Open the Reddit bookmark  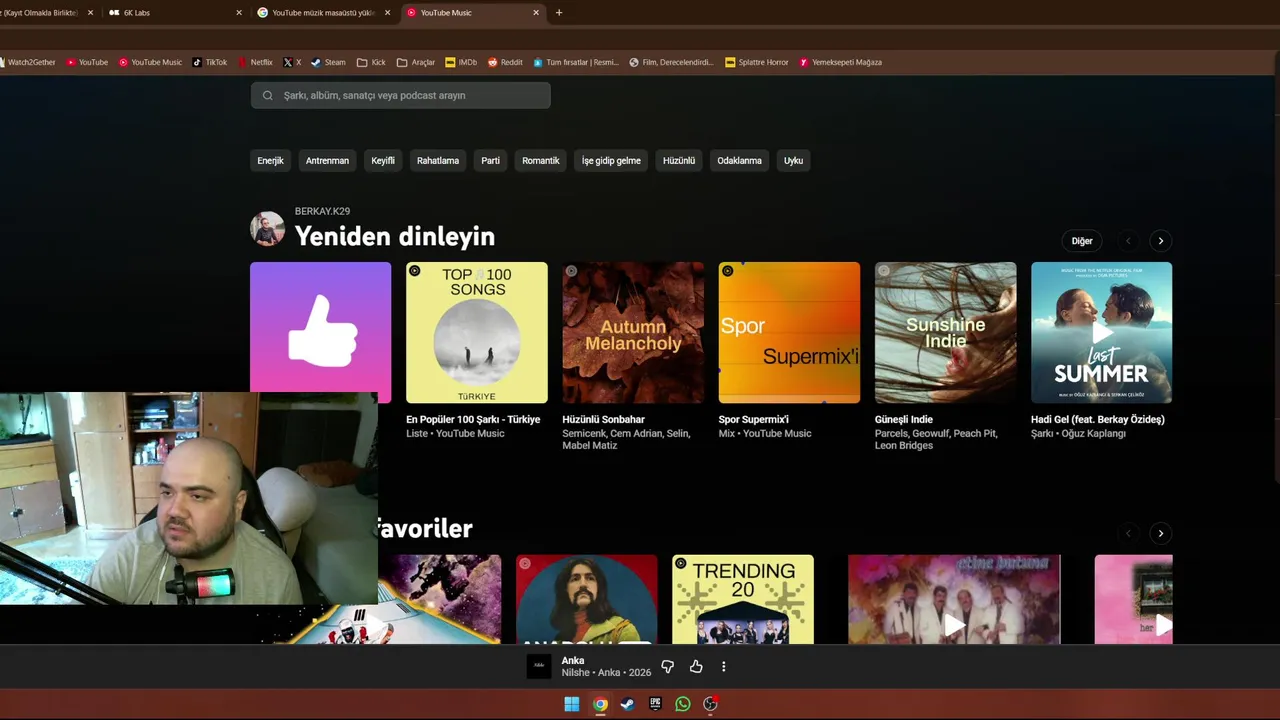coord(505,62)
